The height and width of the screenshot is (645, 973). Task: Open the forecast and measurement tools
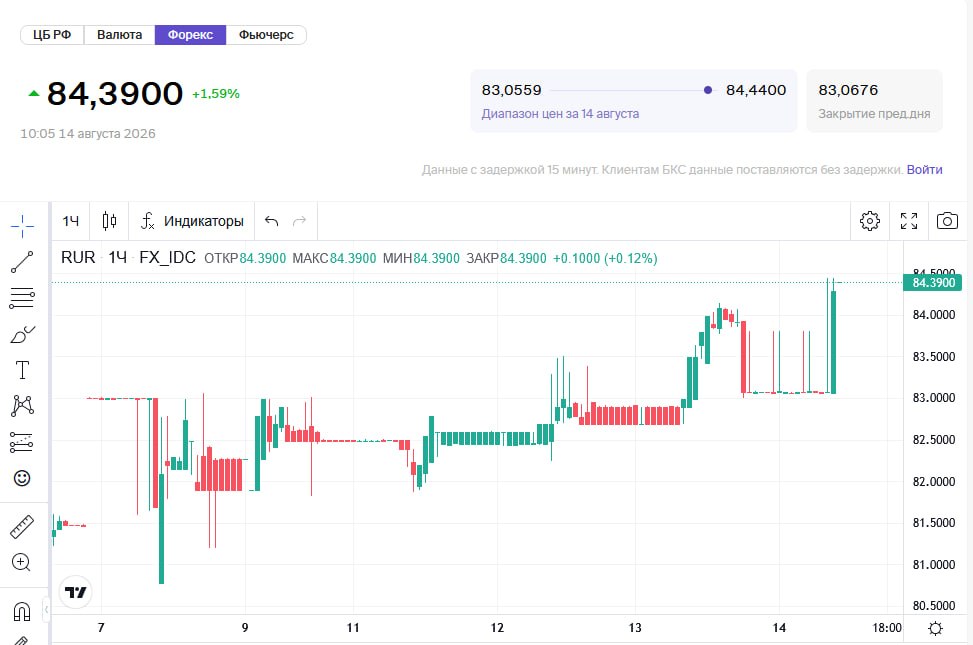[22, 442]
